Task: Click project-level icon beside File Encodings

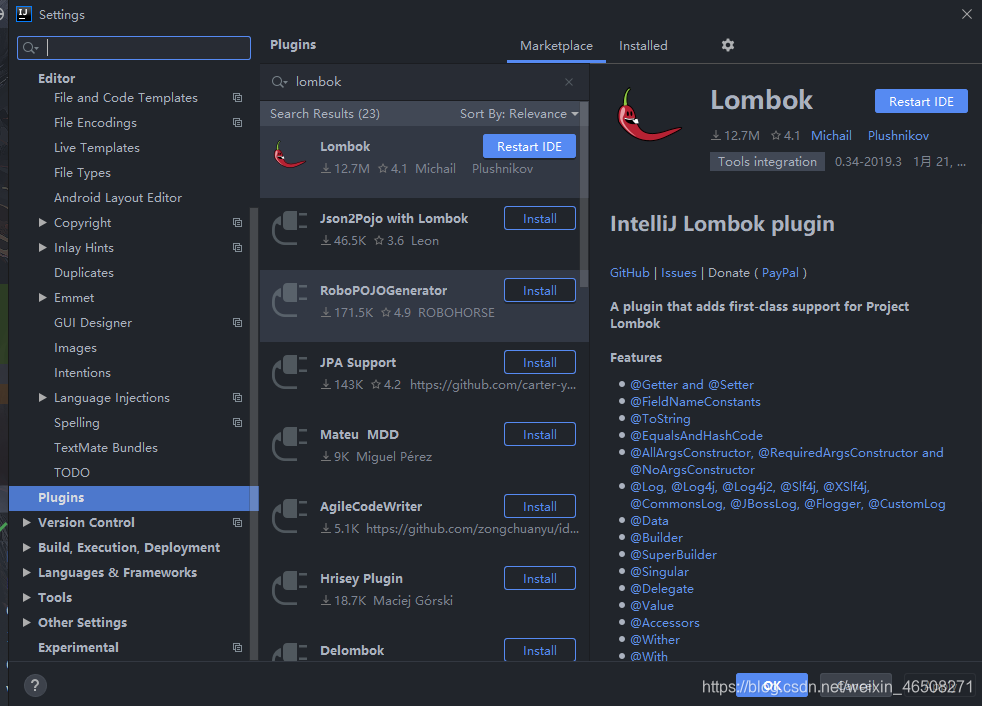Action: pos(237,123)
